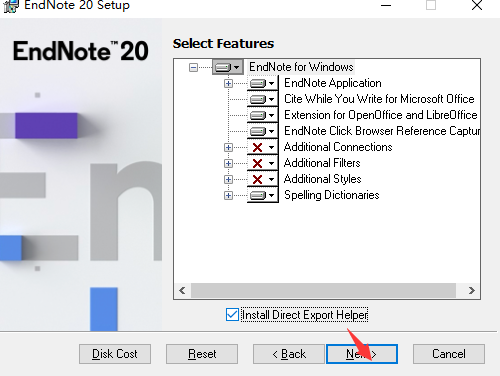Select the Additional Styles tree label
Image resolution: width=500 pixels, height=376 pixels.
322,179
